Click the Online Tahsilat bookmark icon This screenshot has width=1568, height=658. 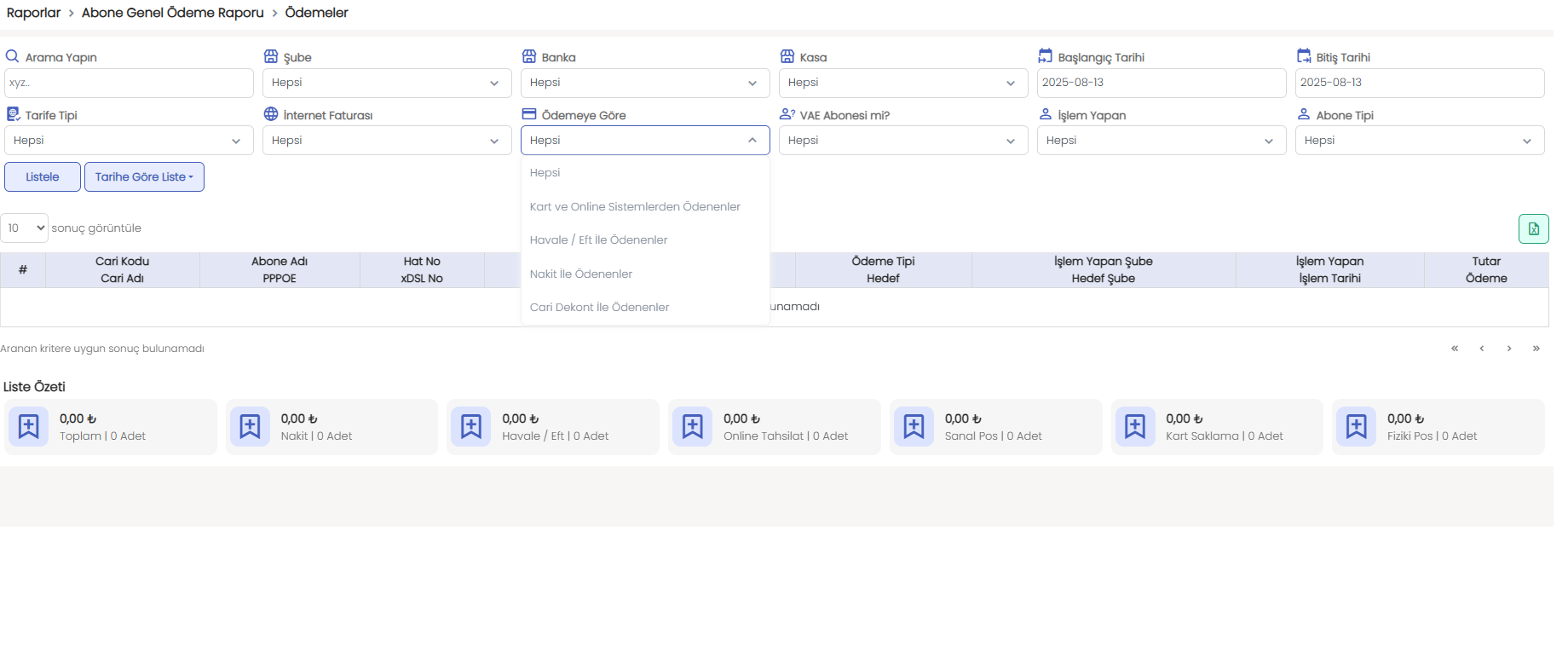tap(693, 426)
